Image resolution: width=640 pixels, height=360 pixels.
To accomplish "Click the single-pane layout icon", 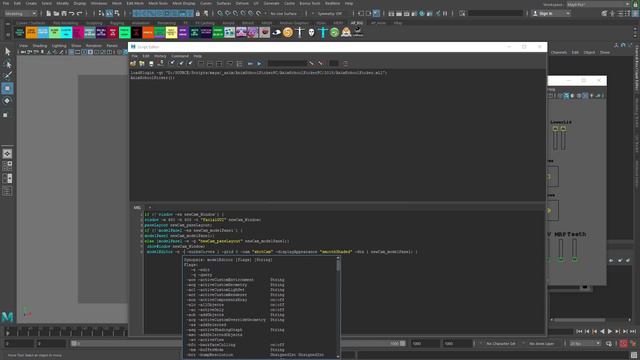I will (7, 153).
